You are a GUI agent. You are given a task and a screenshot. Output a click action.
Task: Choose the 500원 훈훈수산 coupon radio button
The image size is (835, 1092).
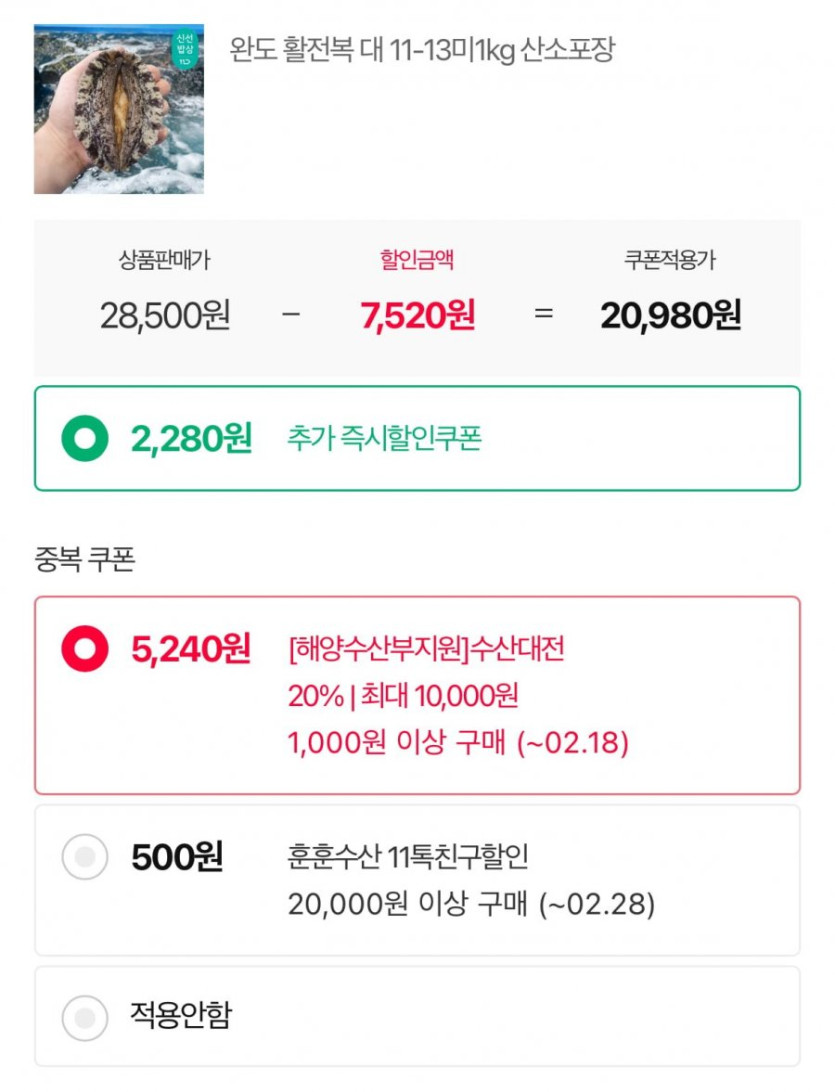click(85, 858)
